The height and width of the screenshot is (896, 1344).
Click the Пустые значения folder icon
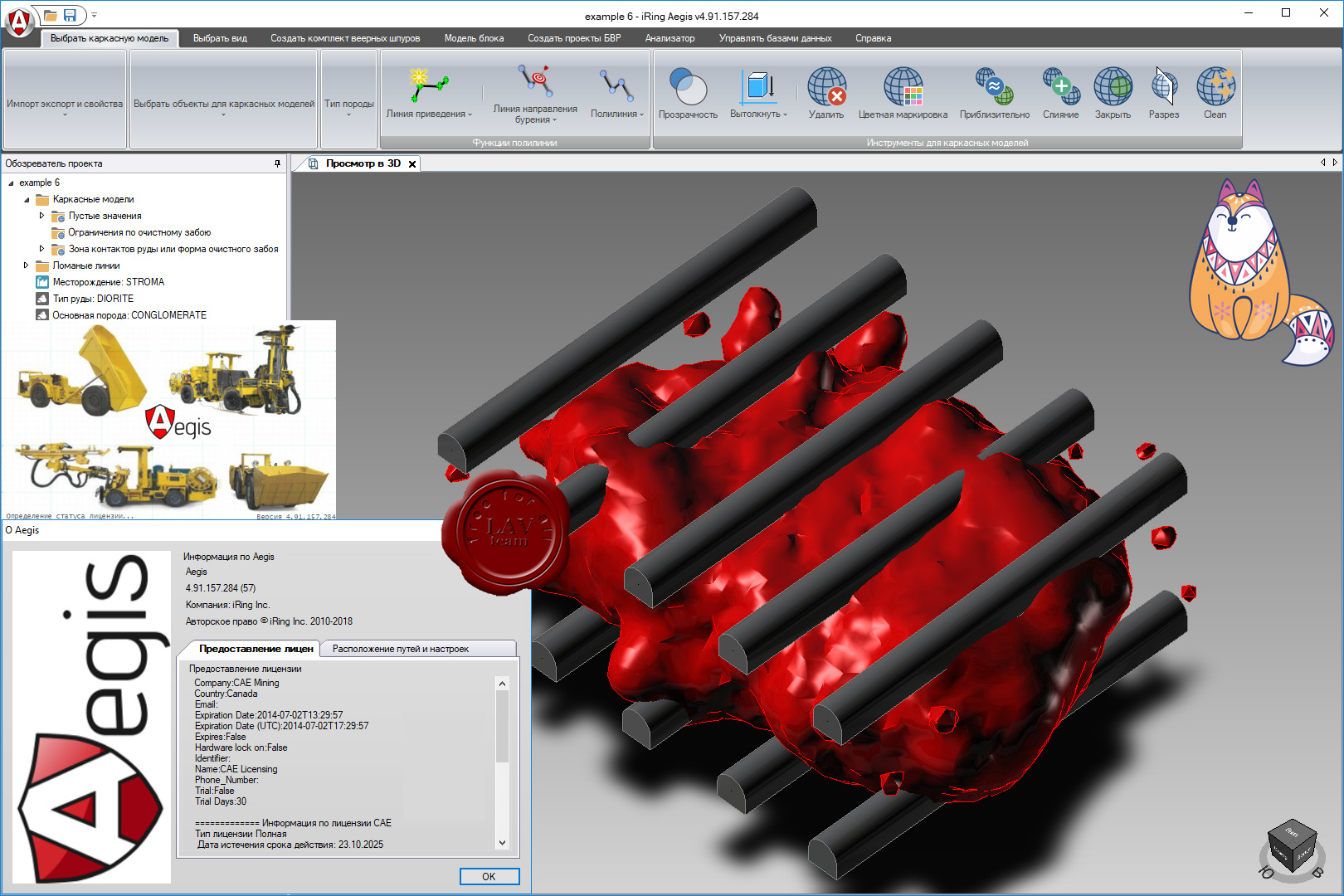click(58, 216)
